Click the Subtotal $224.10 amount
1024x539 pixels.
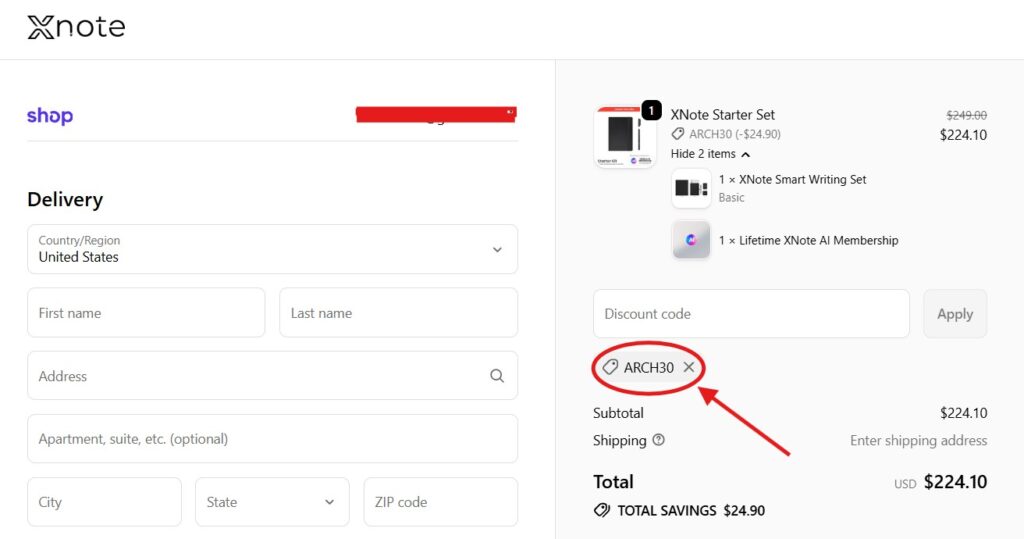963,413
